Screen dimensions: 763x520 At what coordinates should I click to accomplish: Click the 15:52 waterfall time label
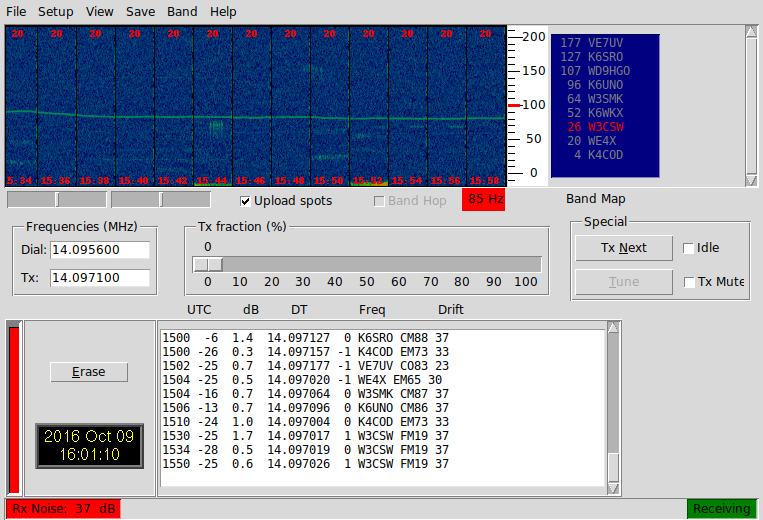[368, 180]
